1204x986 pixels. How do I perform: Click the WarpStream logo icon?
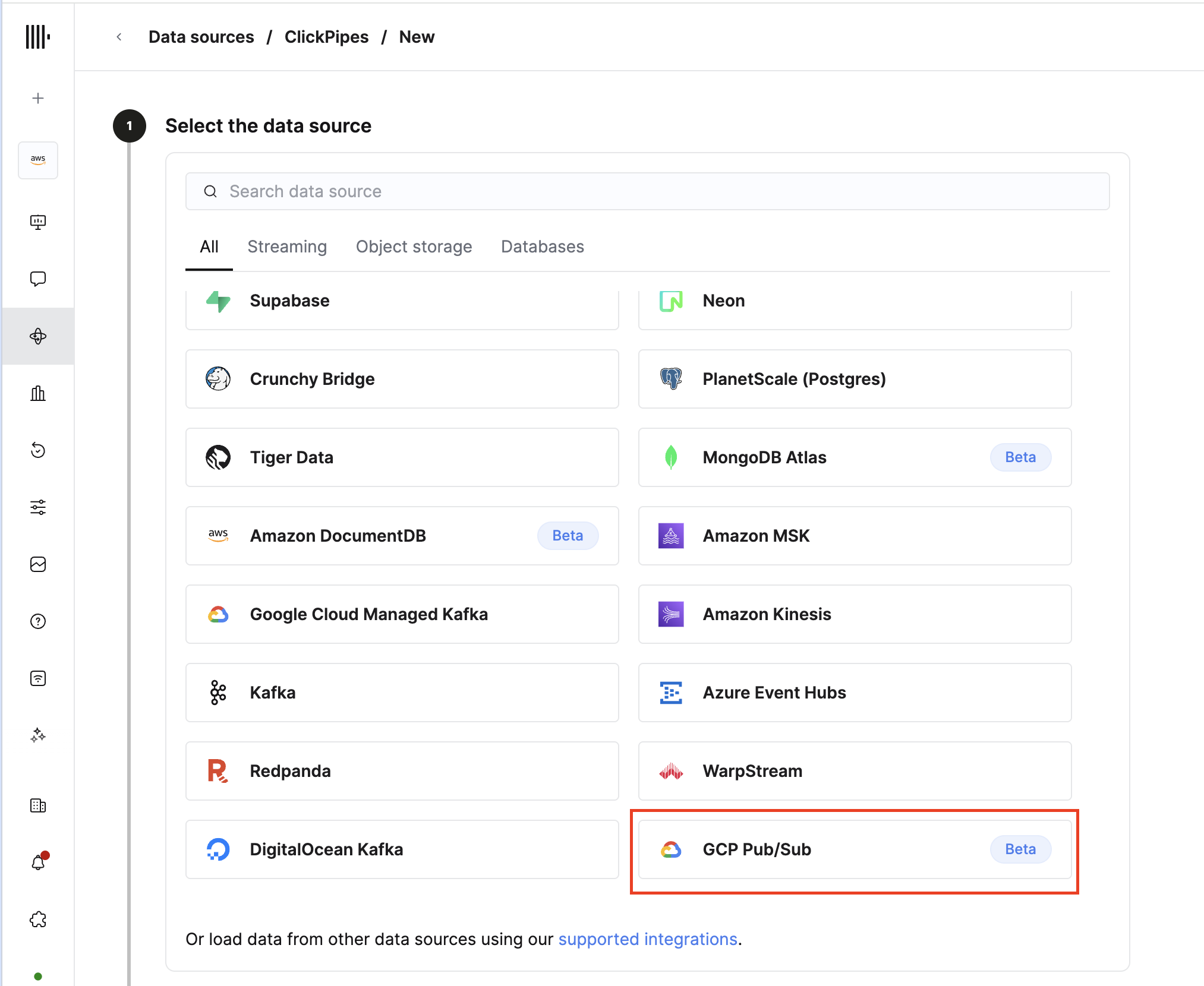(671, 771)
